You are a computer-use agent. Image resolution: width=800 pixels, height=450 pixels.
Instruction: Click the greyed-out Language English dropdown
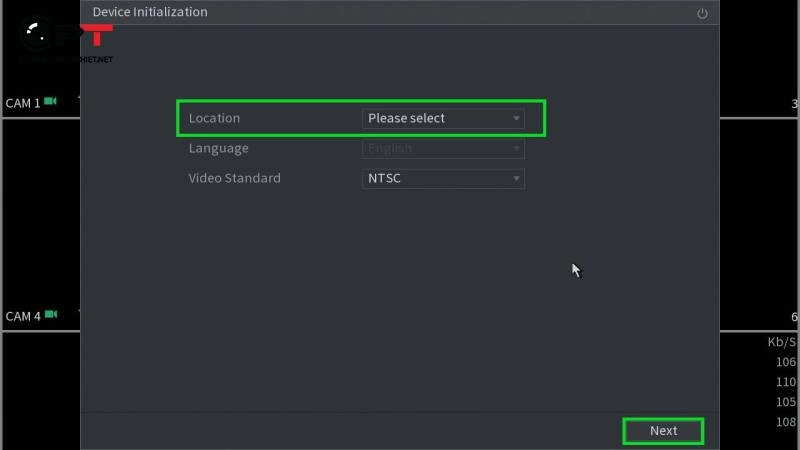442,148
